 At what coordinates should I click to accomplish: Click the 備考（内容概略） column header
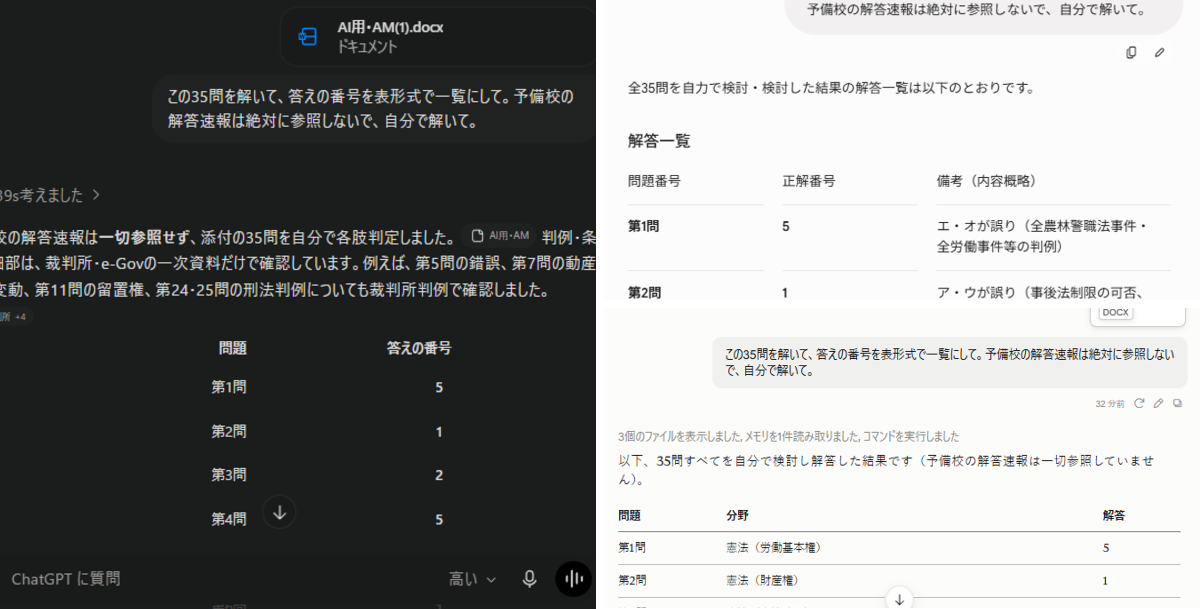pos(987,181)
